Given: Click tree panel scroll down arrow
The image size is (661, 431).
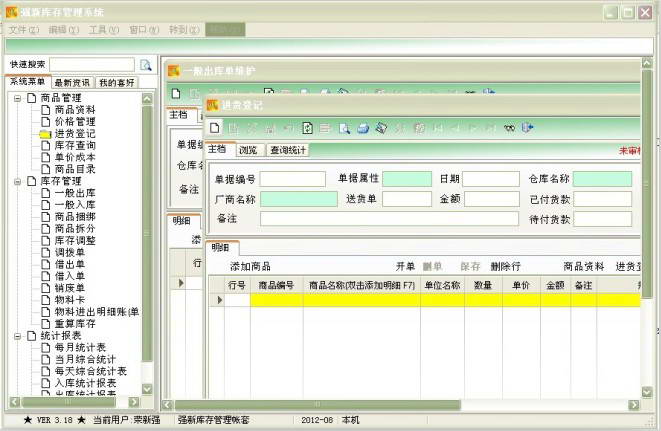Looking at the screenshot, I should coord(147,389).
